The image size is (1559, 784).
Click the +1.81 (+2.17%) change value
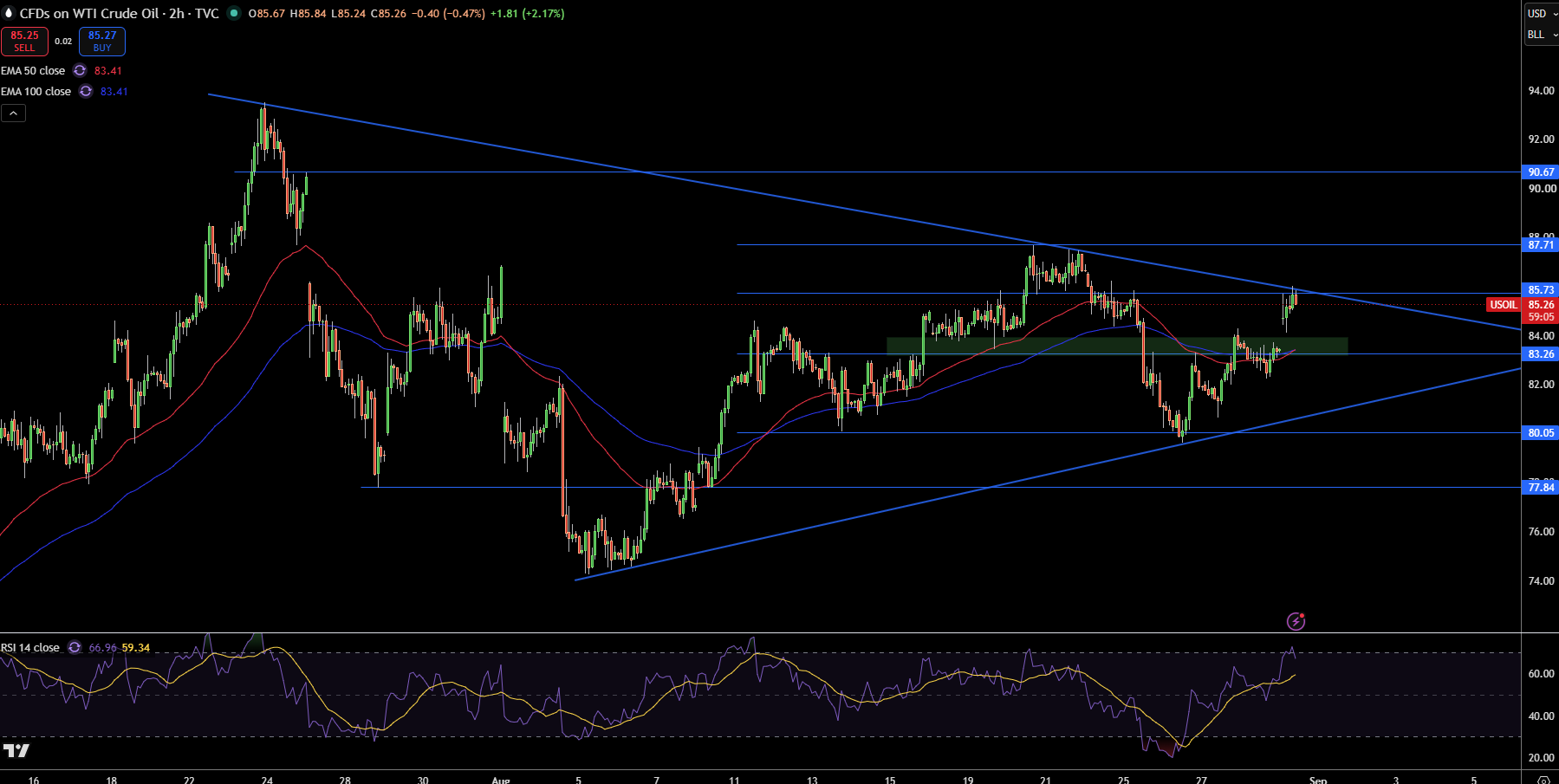pyautogui.click(x=527, y=14)
